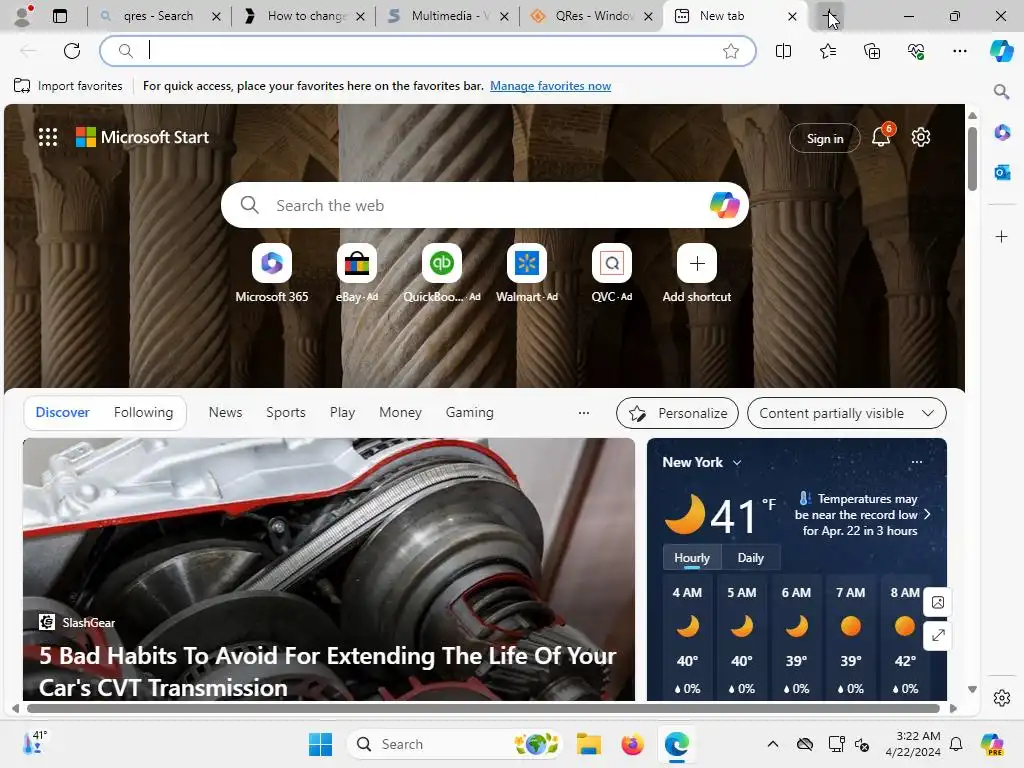The height and width of the screenshot is (768, 1024).
Task: Click the vertical page scrollbar thumb
Action: tap(972, 159)
